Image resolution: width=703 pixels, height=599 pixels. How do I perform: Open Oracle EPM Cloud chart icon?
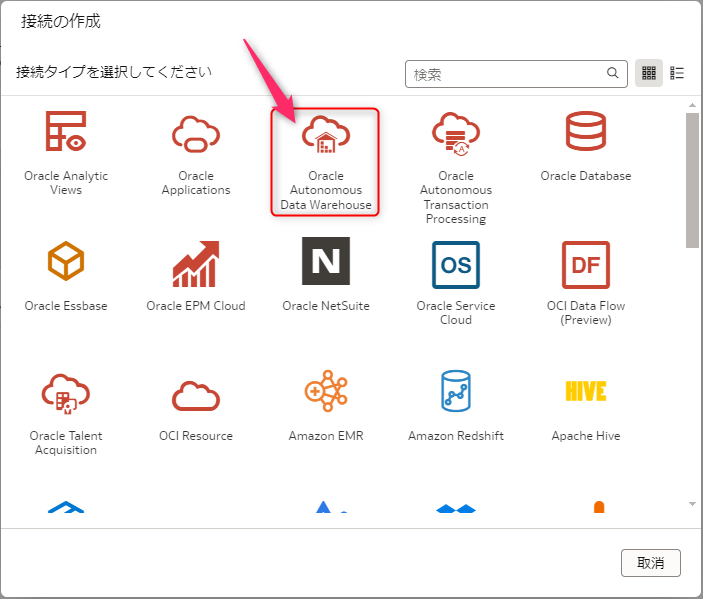point(196,264)
